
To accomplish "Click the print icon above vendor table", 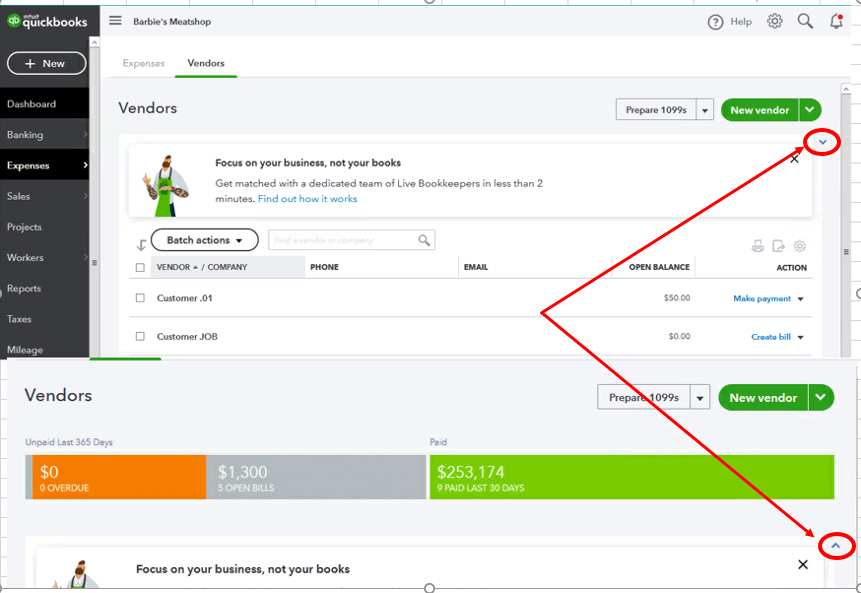I will click(x=758, y=246).
